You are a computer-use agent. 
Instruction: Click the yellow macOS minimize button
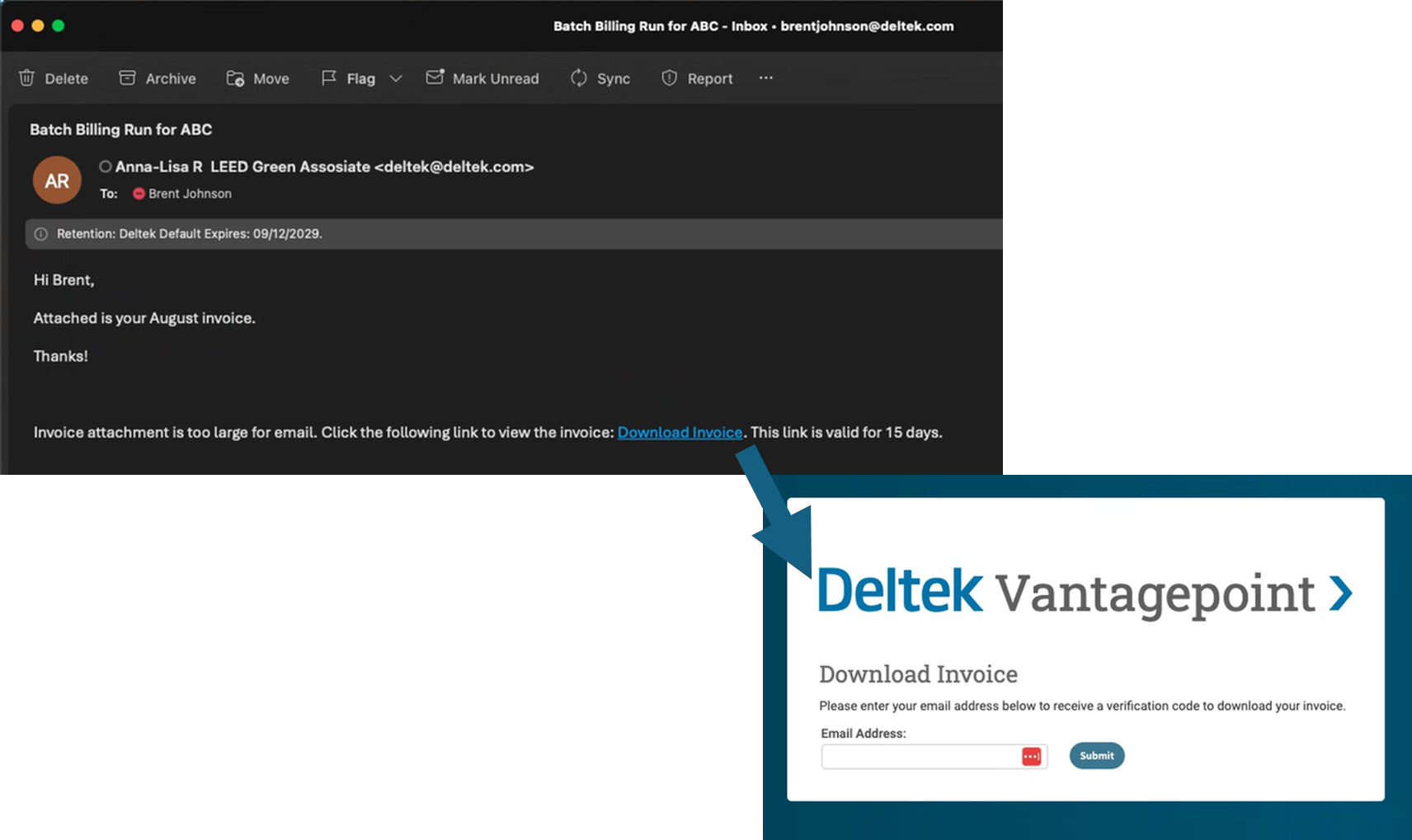pos(38,26)
